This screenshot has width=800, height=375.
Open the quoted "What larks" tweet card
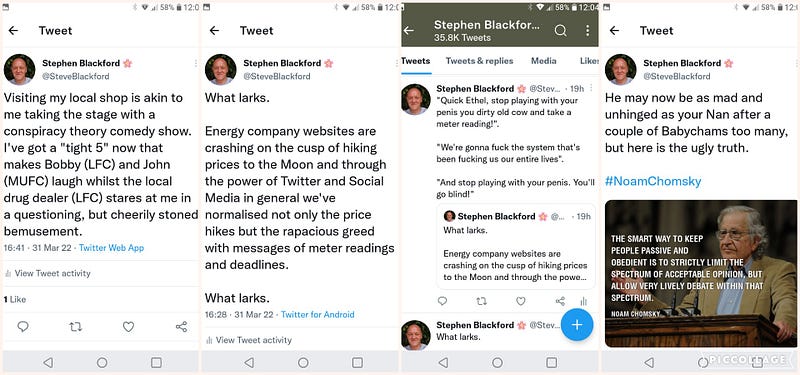tap(515, 246)
